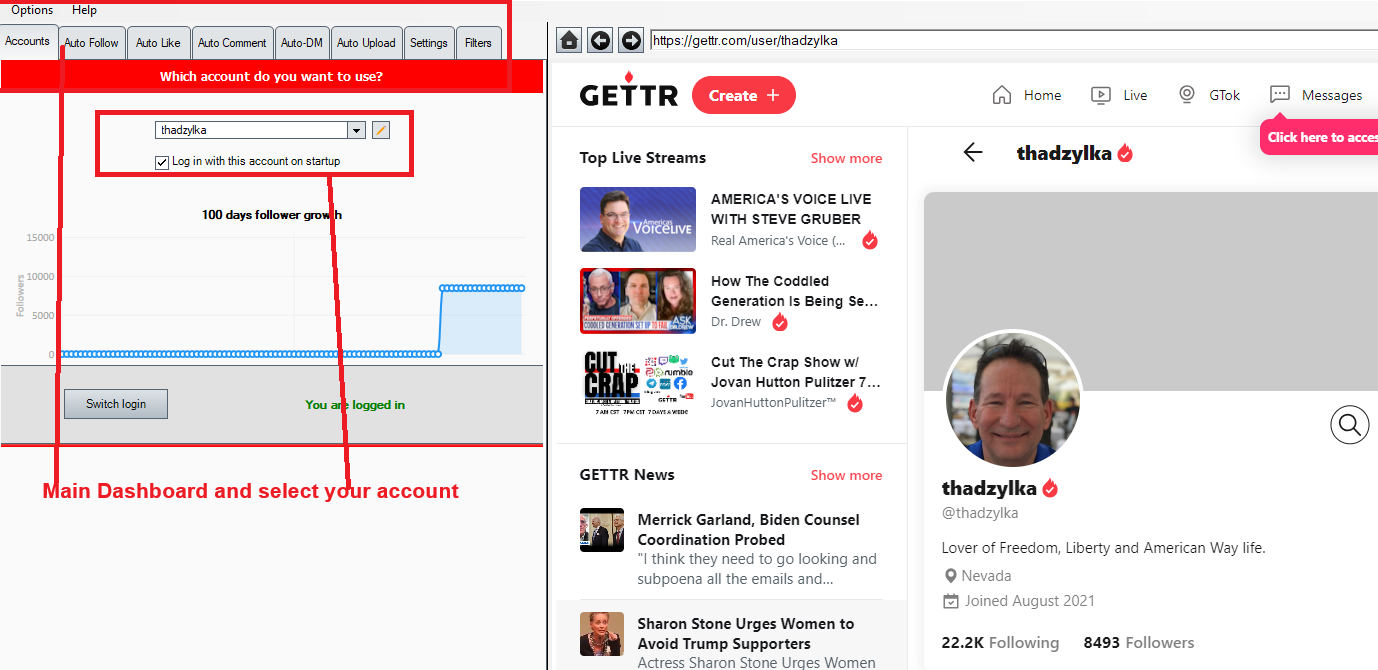Click the magnifier search icon on the profile
This screenshot has width=1378, height=670.
pos(1349,425)
